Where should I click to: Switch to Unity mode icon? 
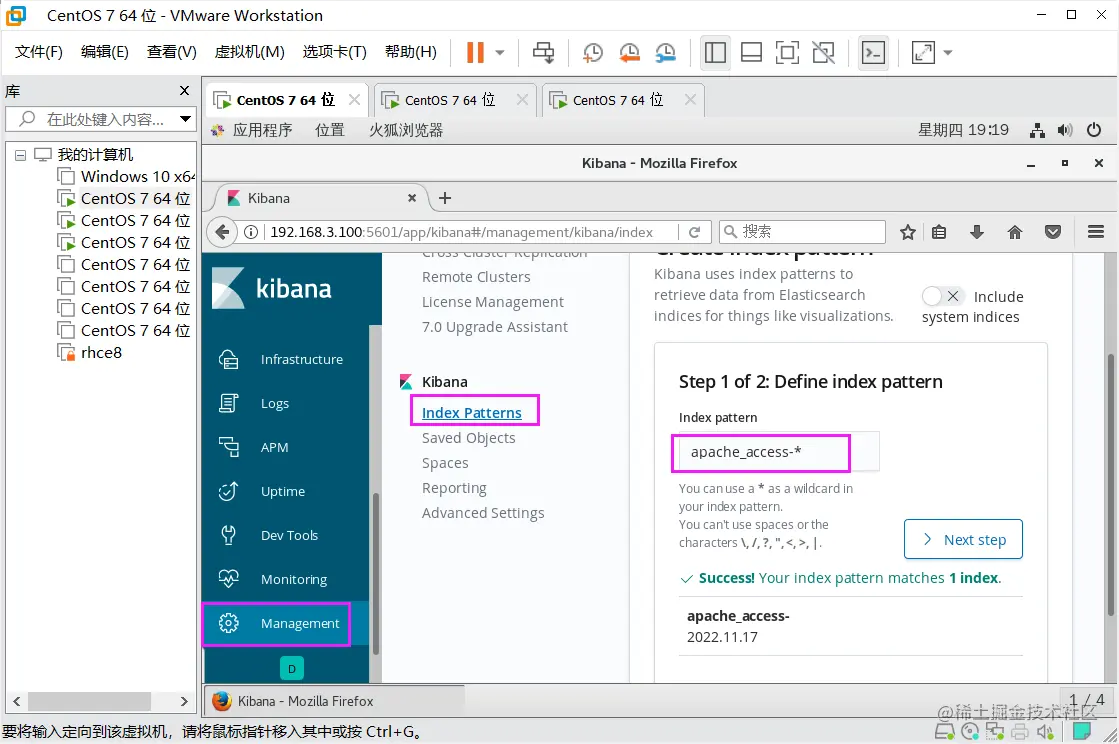click(x=823, y=52)
